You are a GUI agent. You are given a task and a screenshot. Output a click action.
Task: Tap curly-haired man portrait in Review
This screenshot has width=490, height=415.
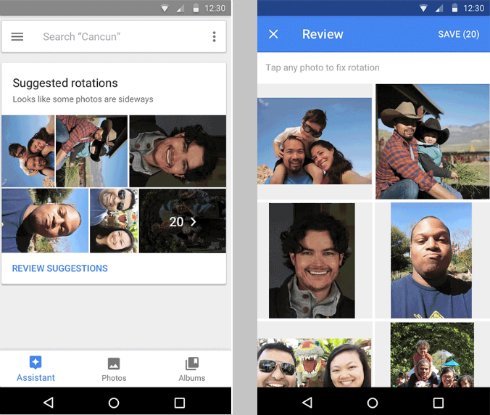(x=312, y=260)
